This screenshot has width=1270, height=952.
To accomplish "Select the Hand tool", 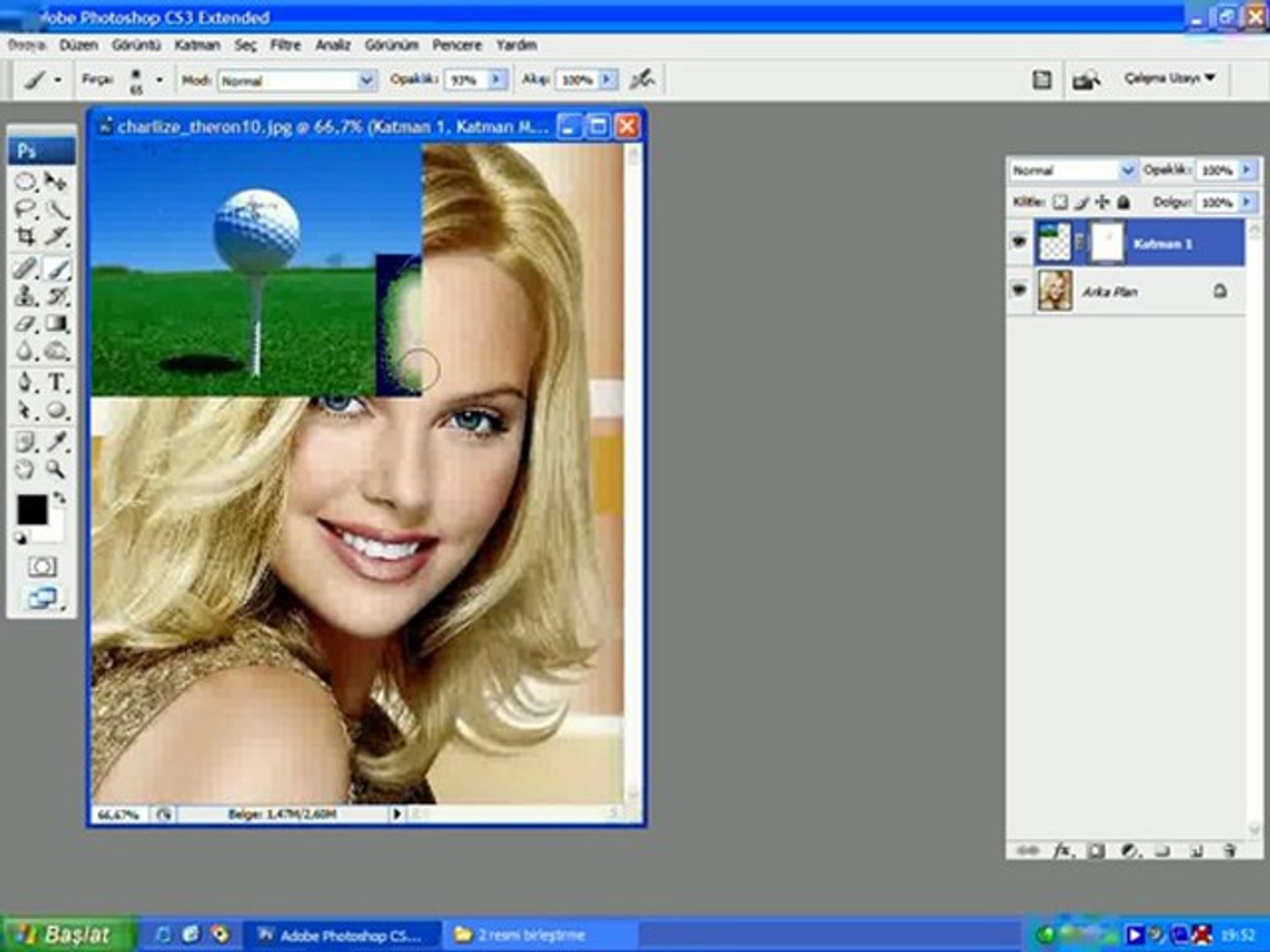I will click(x=26, y=469).
